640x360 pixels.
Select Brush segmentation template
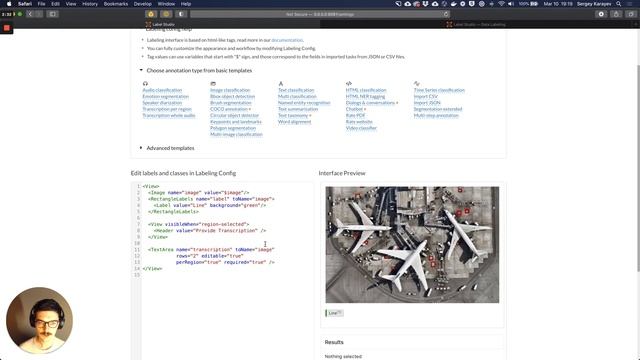(x=231, y=103)
